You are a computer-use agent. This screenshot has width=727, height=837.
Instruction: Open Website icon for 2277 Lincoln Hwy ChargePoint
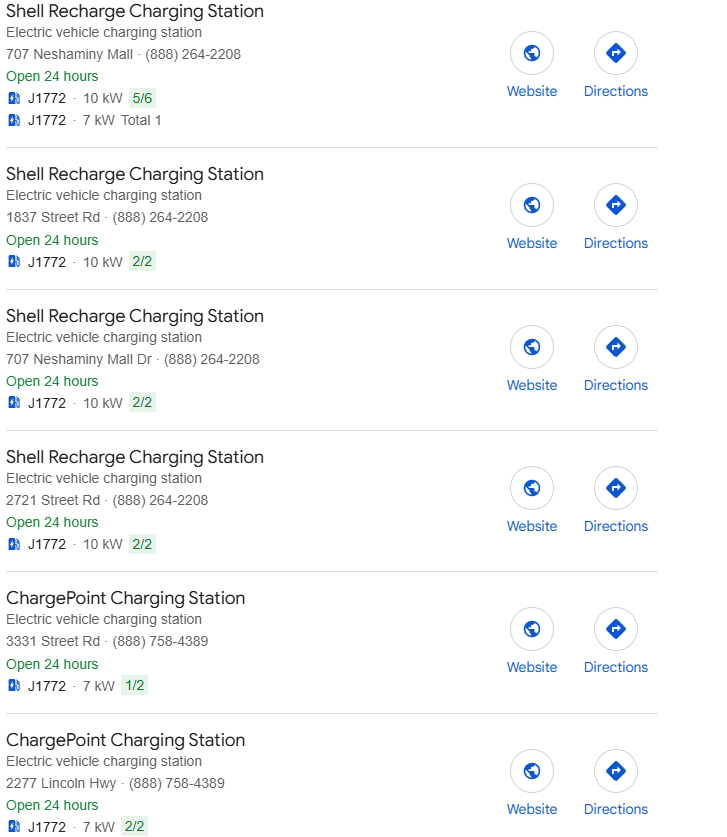click(x=532, y=771)
